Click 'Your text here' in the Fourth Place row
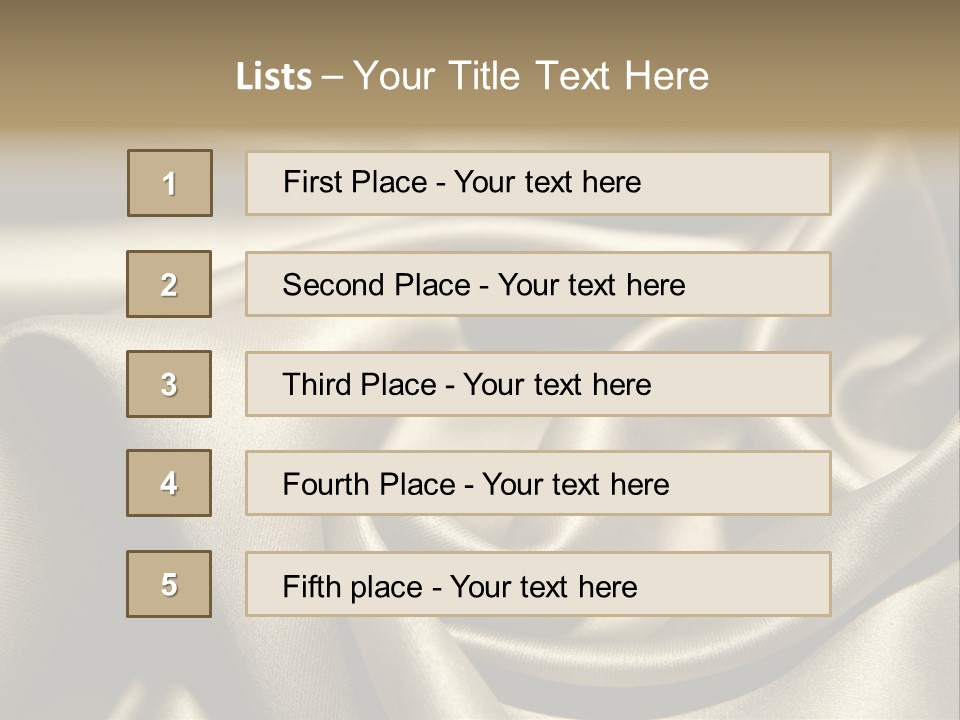The image size is (960, 720). pyautogui.click(x=575, y=485)
